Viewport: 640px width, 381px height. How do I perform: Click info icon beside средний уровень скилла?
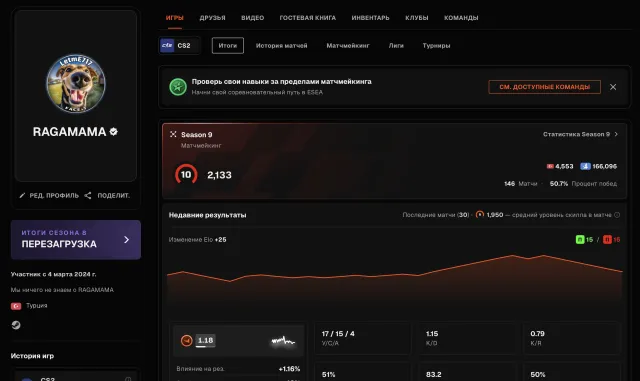click(x=617, y=215)
